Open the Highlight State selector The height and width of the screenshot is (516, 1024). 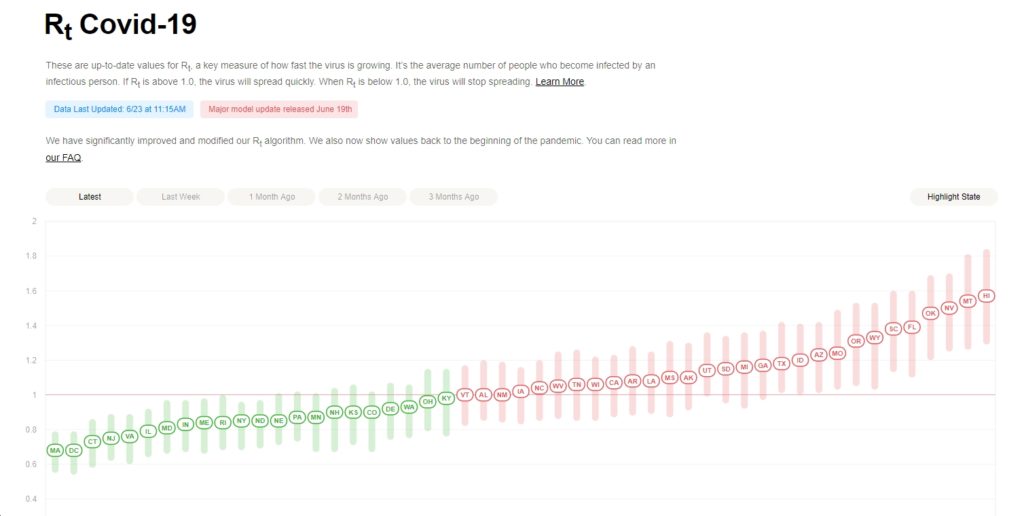point(953,197)
